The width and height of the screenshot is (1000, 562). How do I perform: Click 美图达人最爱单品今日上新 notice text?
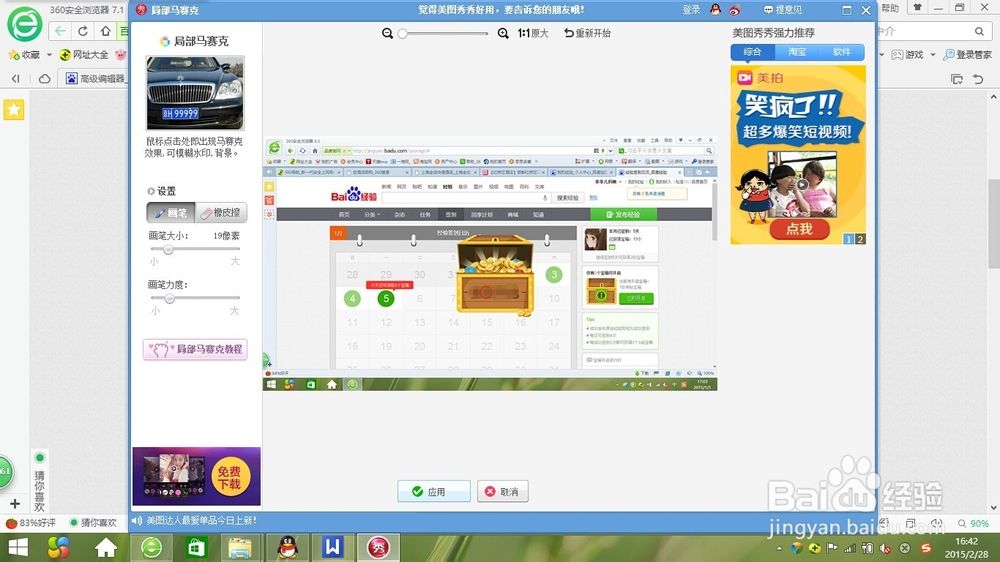pos(202,521)
